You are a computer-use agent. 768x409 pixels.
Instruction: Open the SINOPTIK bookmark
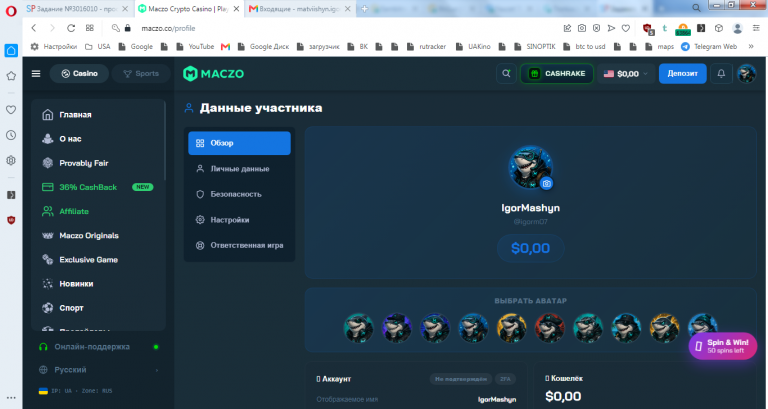[535, 47]
